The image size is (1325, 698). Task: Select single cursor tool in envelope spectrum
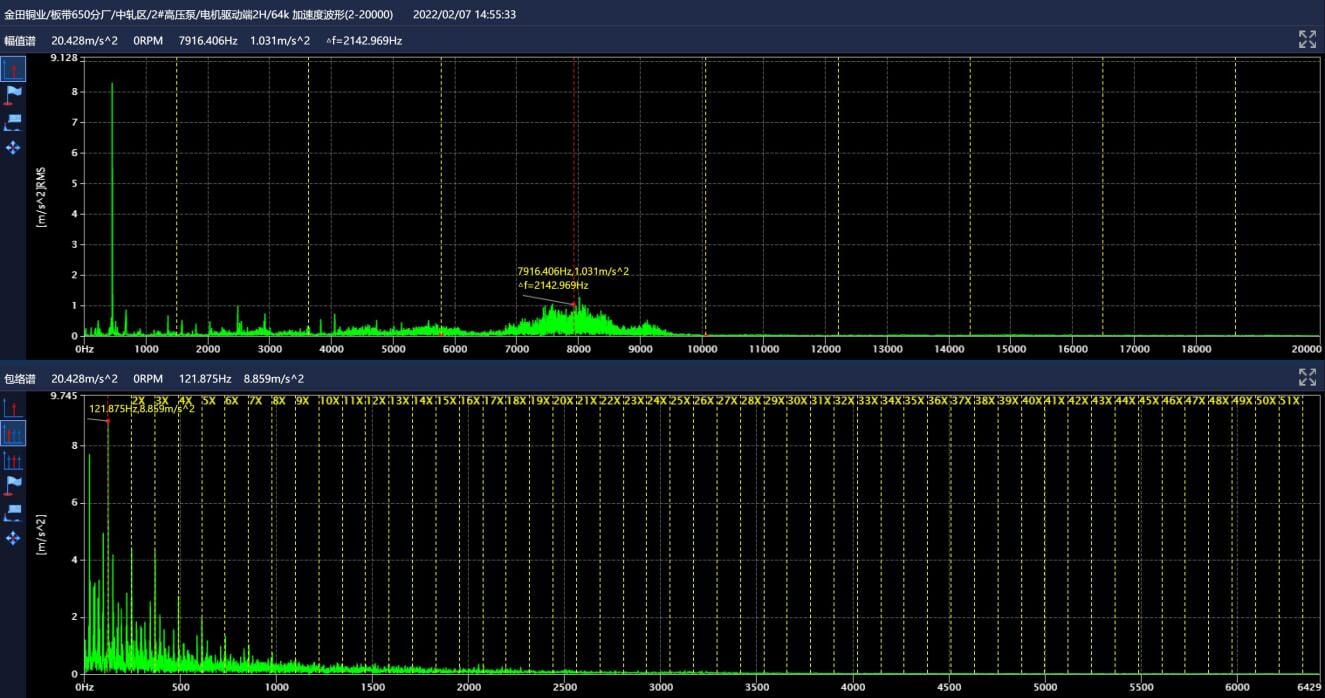pyautogui.click(x=13, y=408)
